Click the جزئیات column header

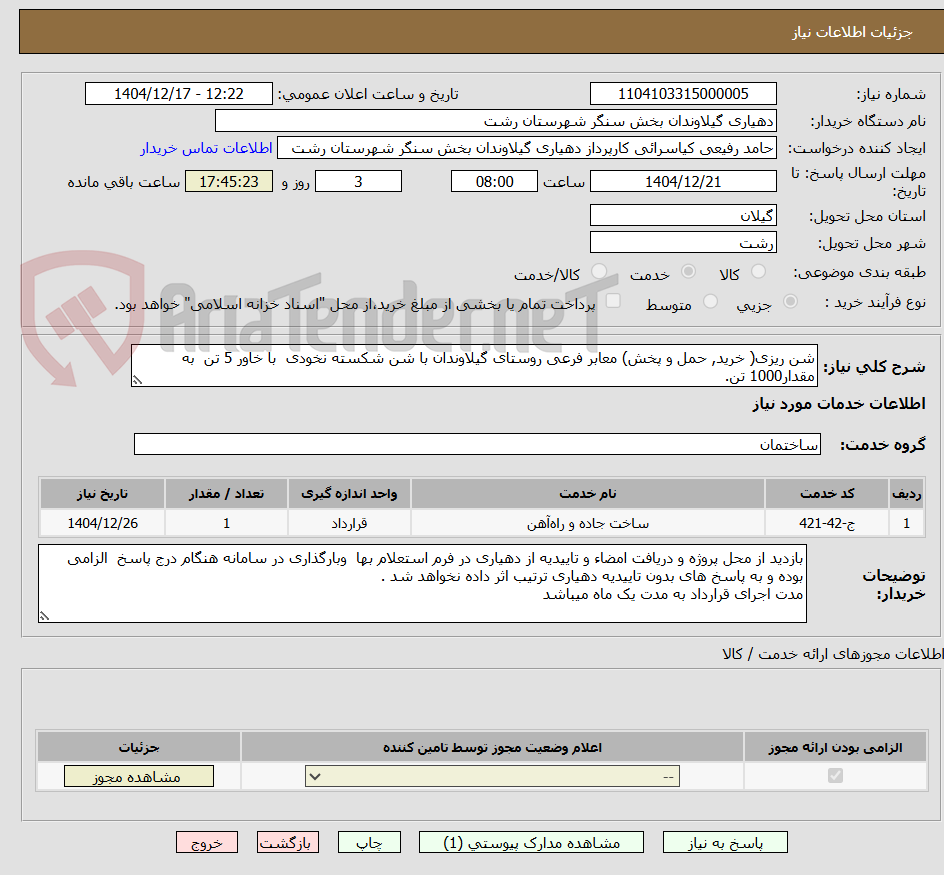click(x=138, y=747)
